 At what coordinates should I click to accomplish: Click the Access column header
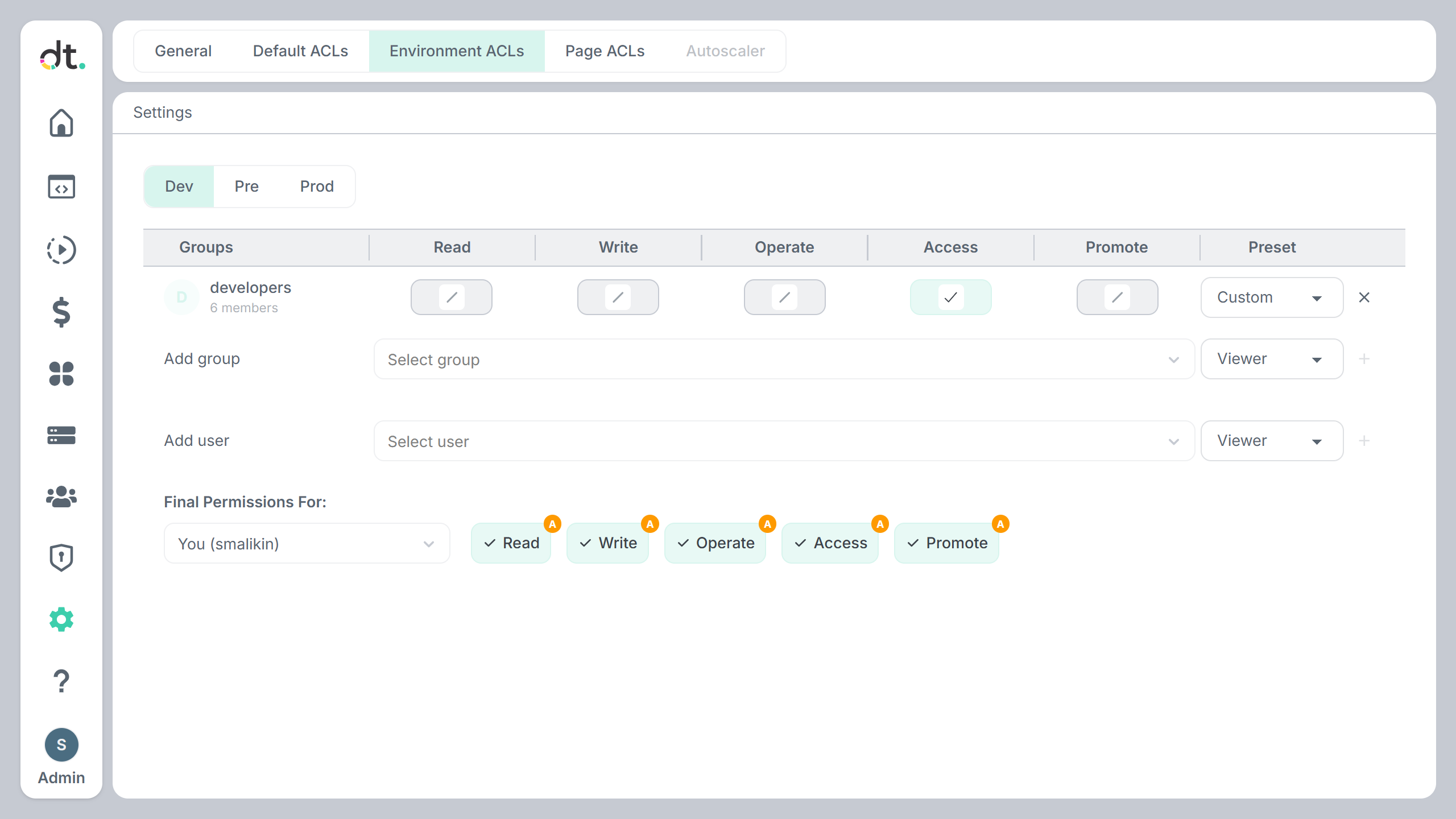[950, 247]
